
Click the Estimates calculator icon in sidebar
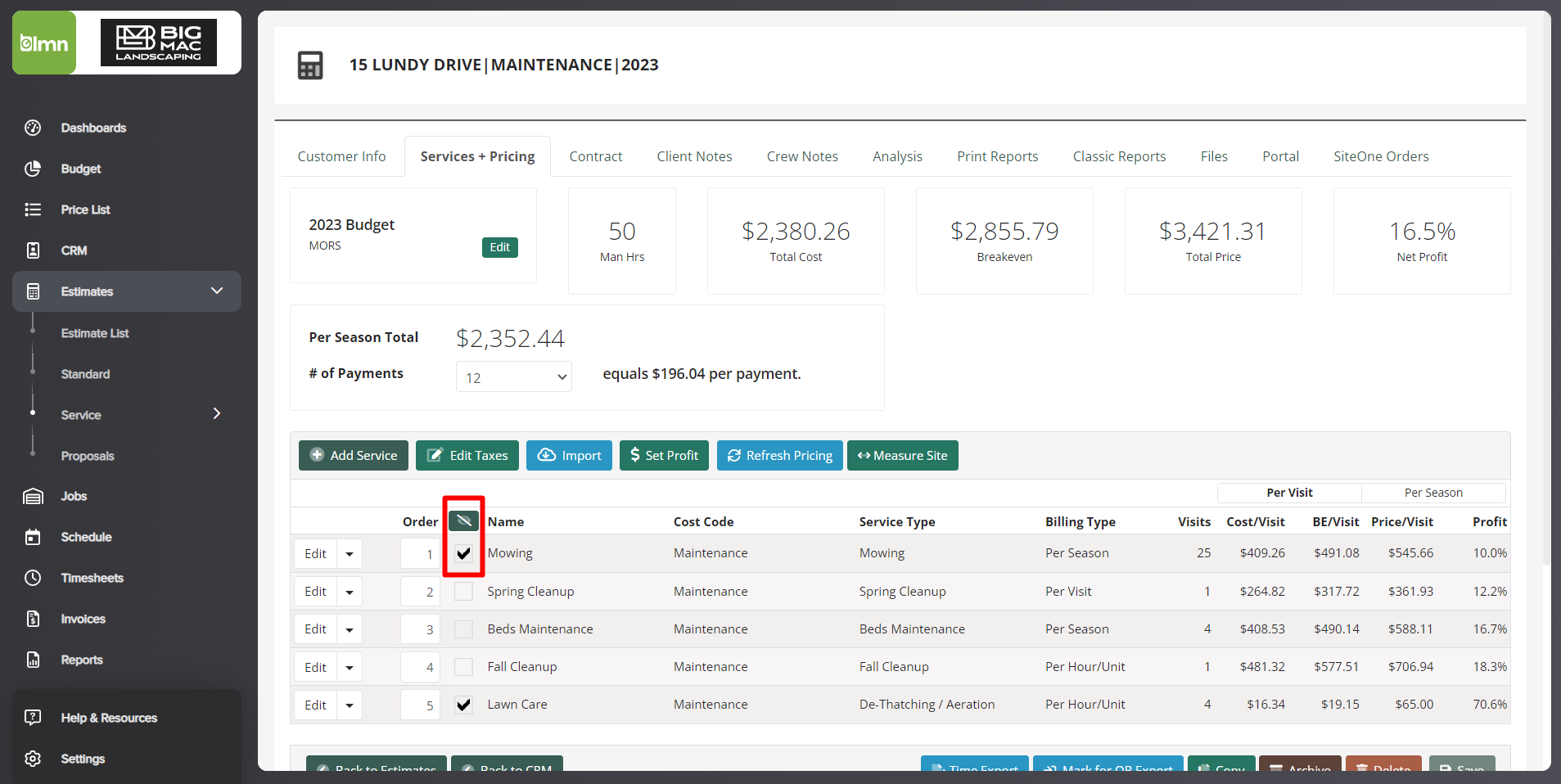33,291
